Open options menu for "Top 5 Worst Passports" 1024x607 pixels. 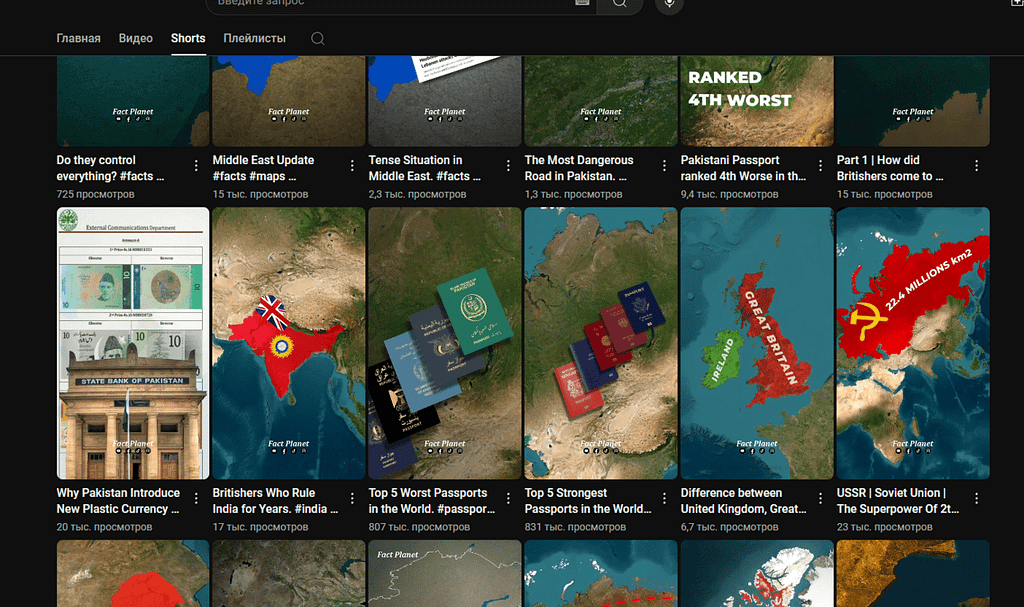pyautogui.click(x=508, y=499)
